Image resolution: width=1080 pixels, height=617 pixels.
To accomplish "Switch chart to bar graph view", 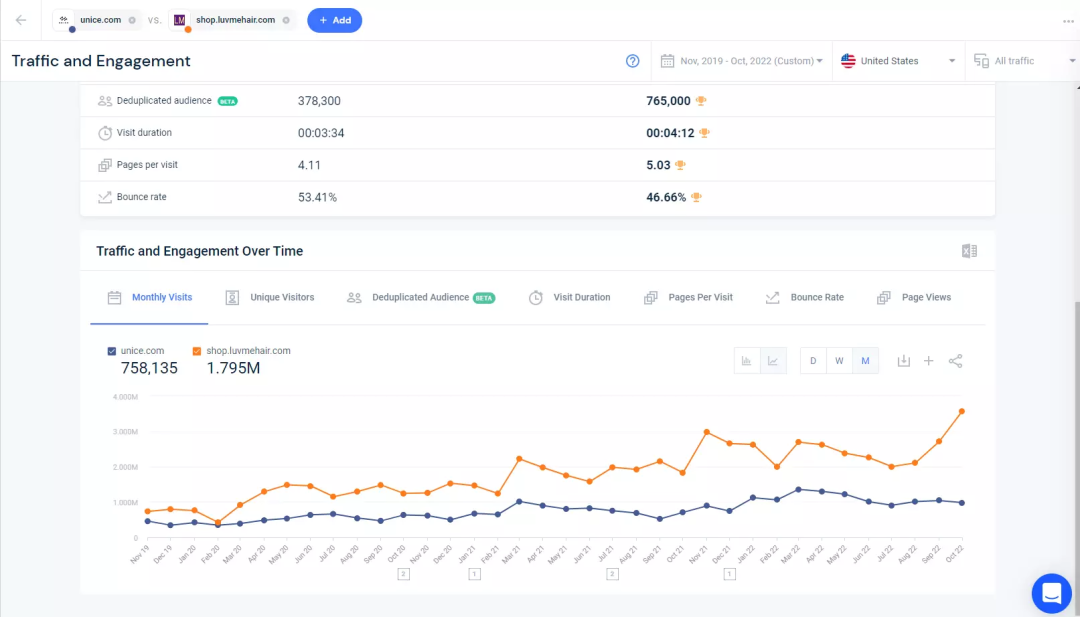I will [x=747, y=361].
